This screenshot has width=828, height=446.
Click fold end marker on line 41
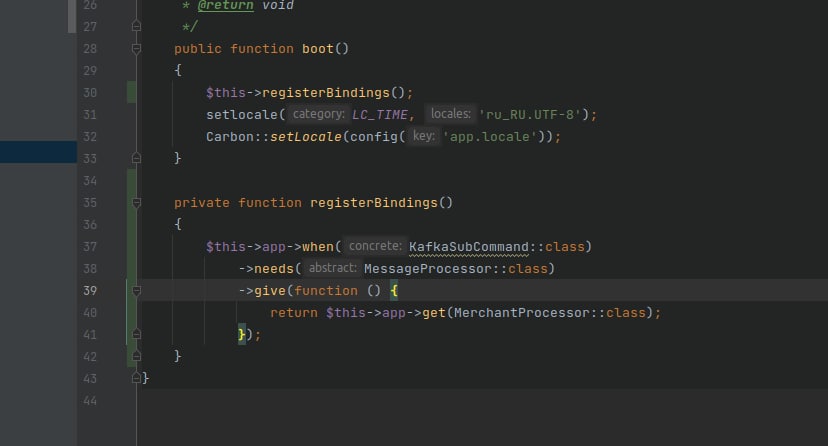136,334
